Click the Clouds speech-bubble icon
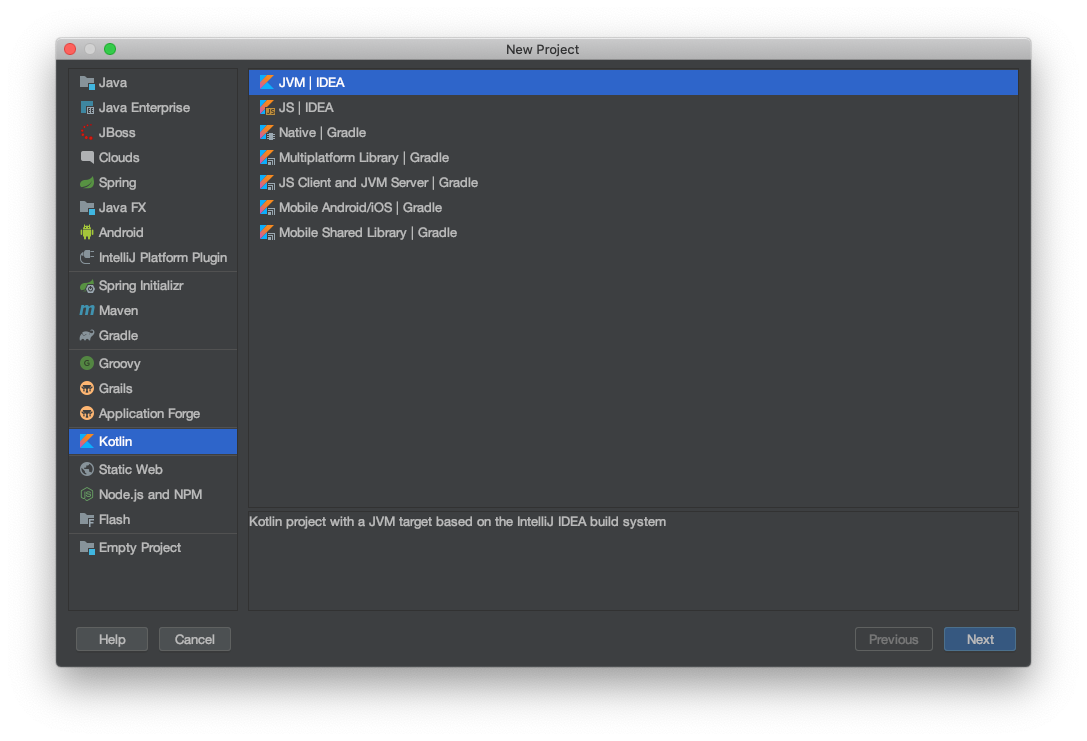 [x=87, y=157]
